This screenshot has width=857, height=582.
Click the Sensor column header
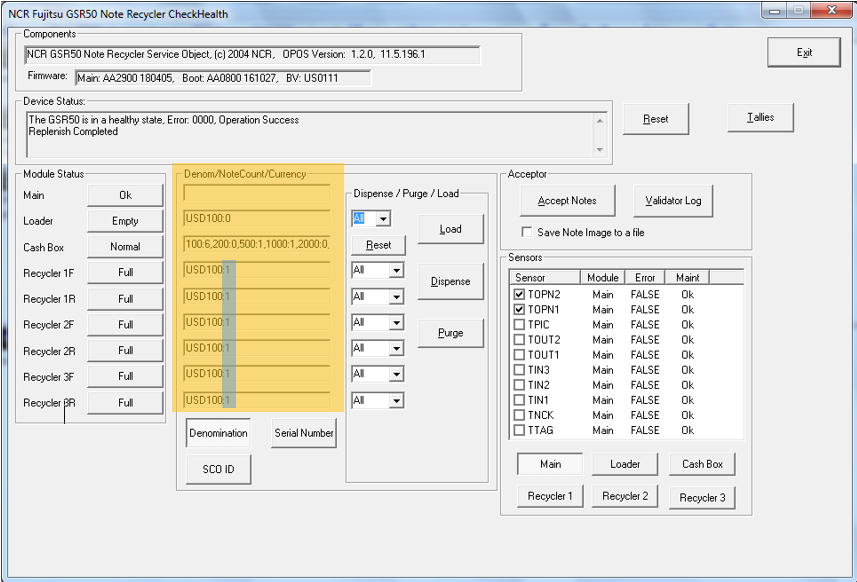point(545,278)
